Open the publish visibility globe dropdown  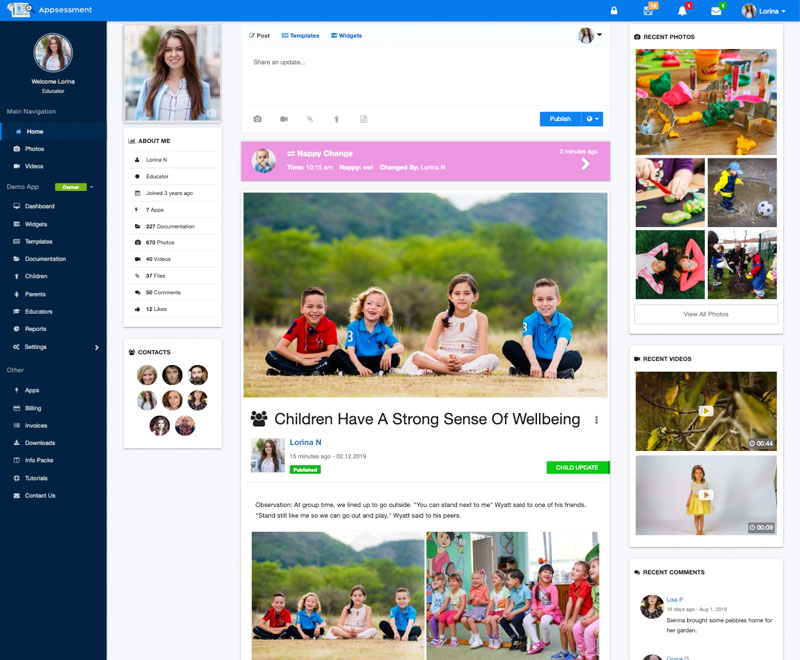[592, 119]
